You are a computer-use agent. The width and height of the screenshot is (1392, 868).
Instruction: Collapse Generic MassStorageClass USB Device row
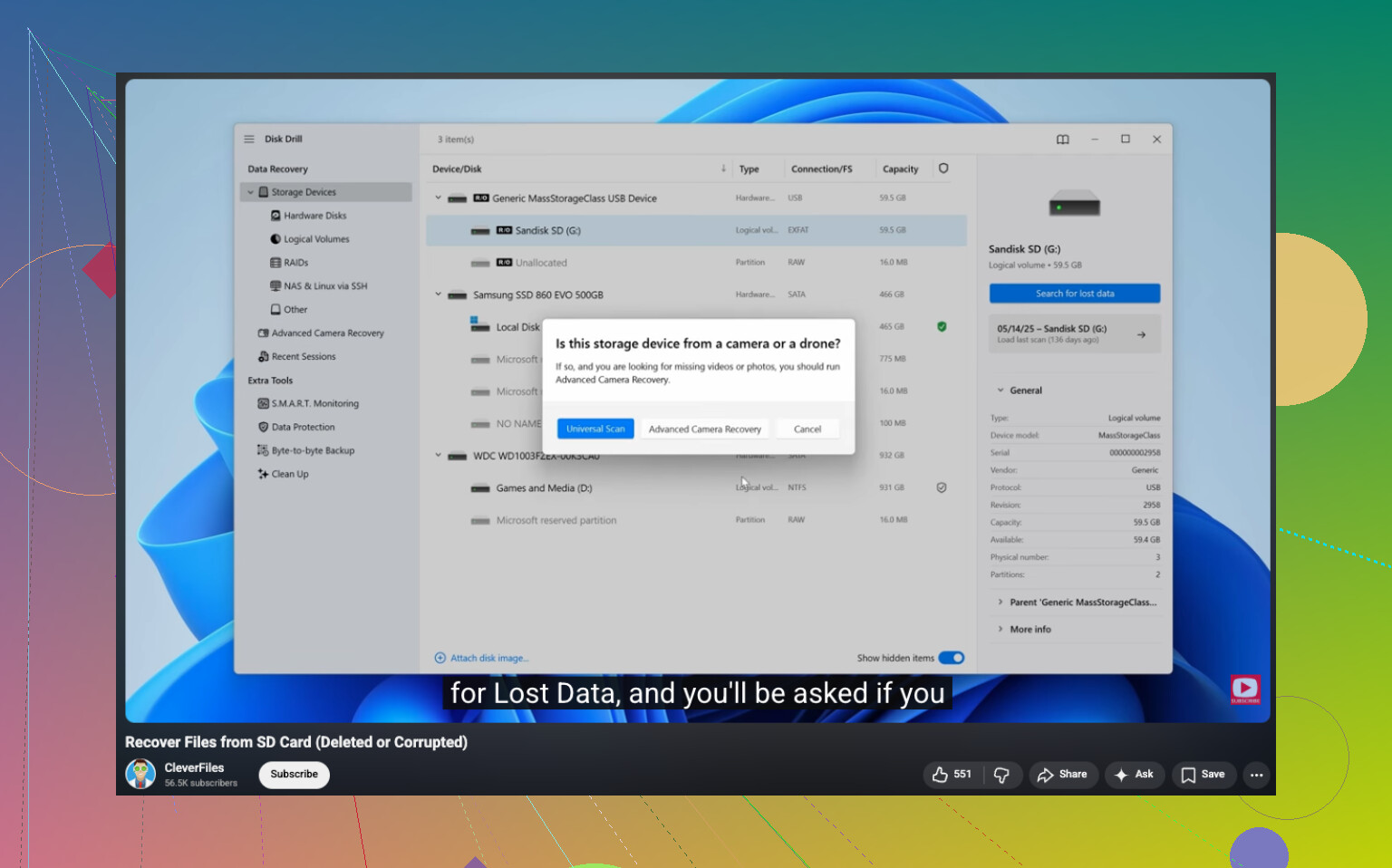(x=438, y=198)
